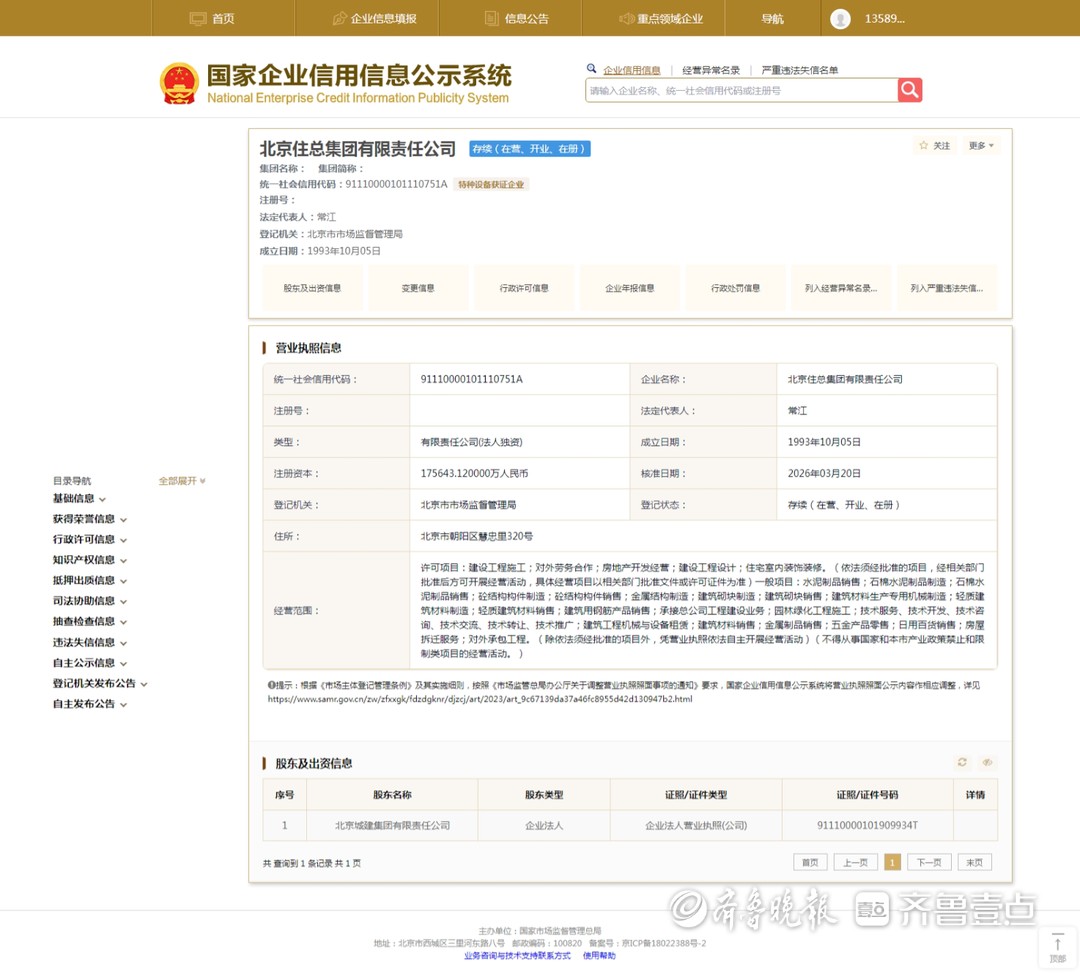Expand 自主发布公告 in sidebar navigation
This screenshot has height=974, width=1080.
coord(90,704)
